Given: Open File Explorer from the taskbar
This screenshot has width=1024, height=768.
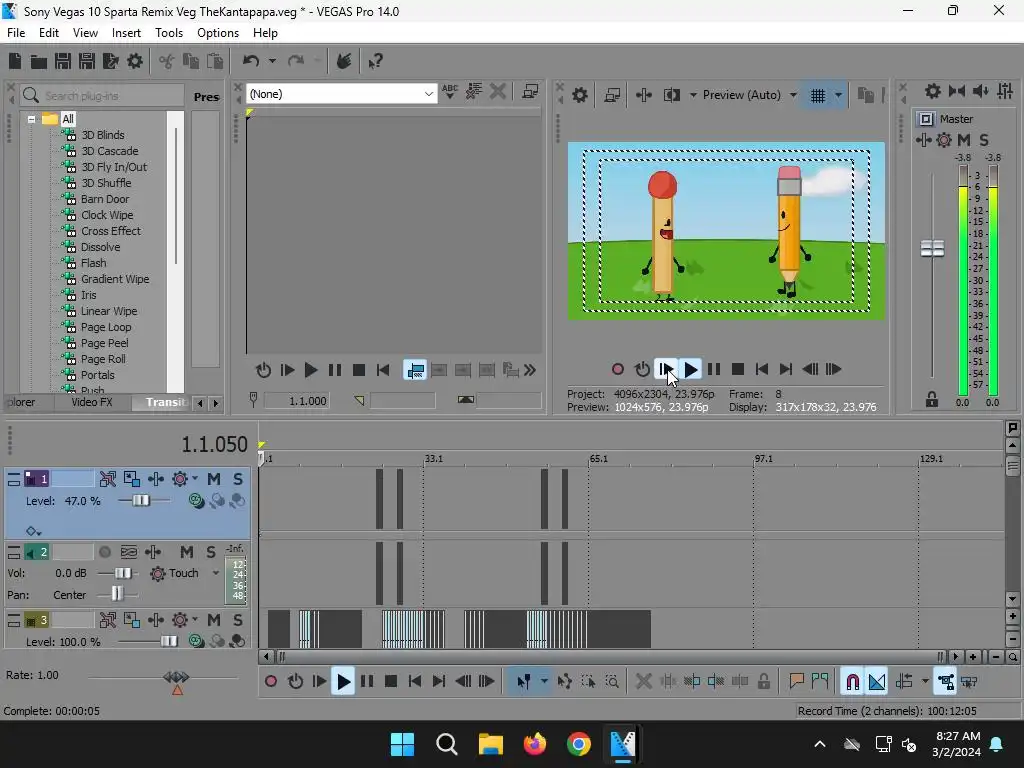Looking at the screenshot, I should pos(490,744).
